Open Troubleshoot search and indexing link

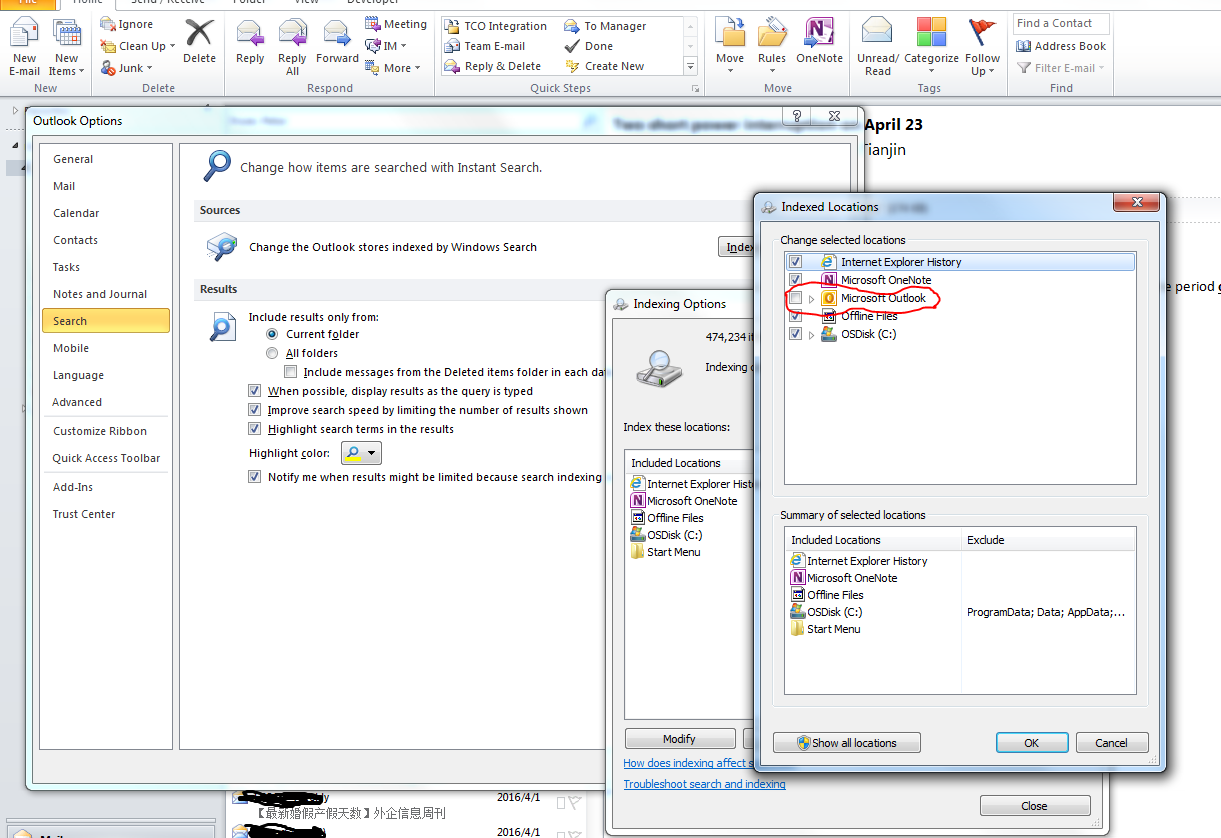coord(704,784)
